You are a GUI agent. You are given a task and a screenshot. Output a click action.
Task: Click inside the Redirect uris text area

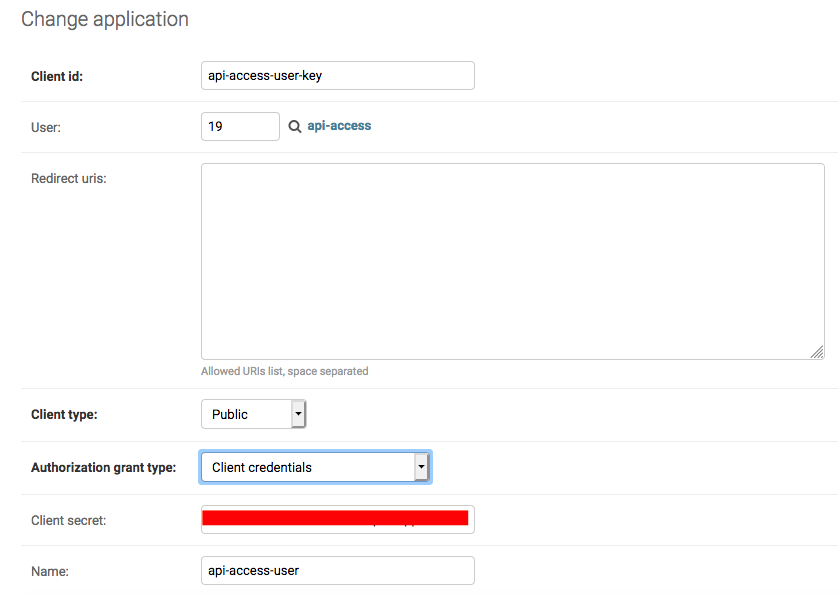[x=512, y=260]
